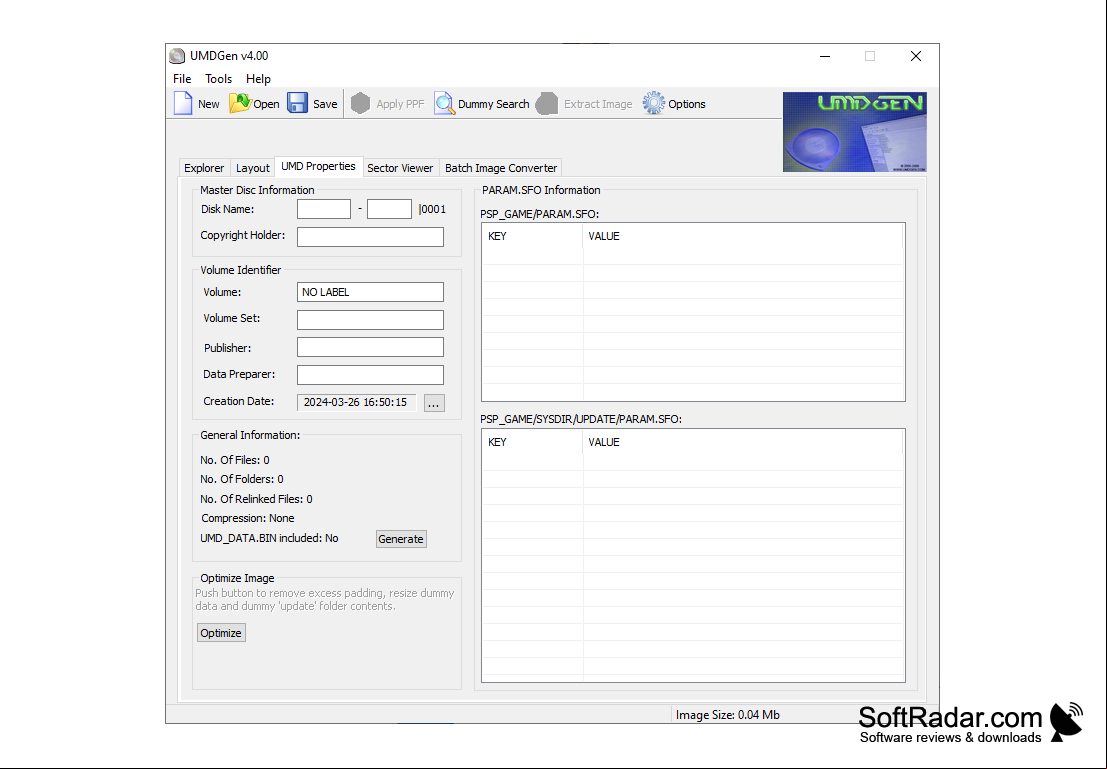Click the 'Compression: None' text
This screenshot has width=1107, height=769.
(x=248, y=518)
